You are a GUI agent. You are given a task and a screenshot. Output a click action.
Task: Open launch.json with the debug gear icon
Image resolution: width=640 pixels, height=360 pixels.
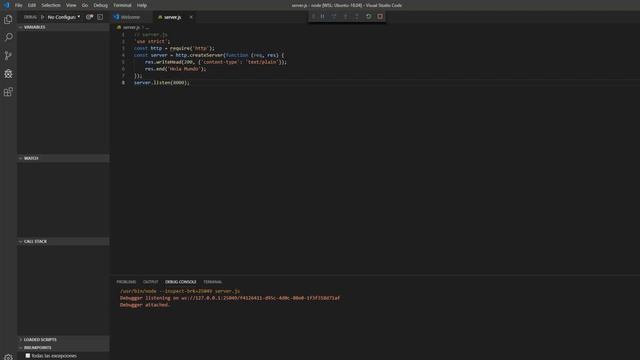coord(89,17)
